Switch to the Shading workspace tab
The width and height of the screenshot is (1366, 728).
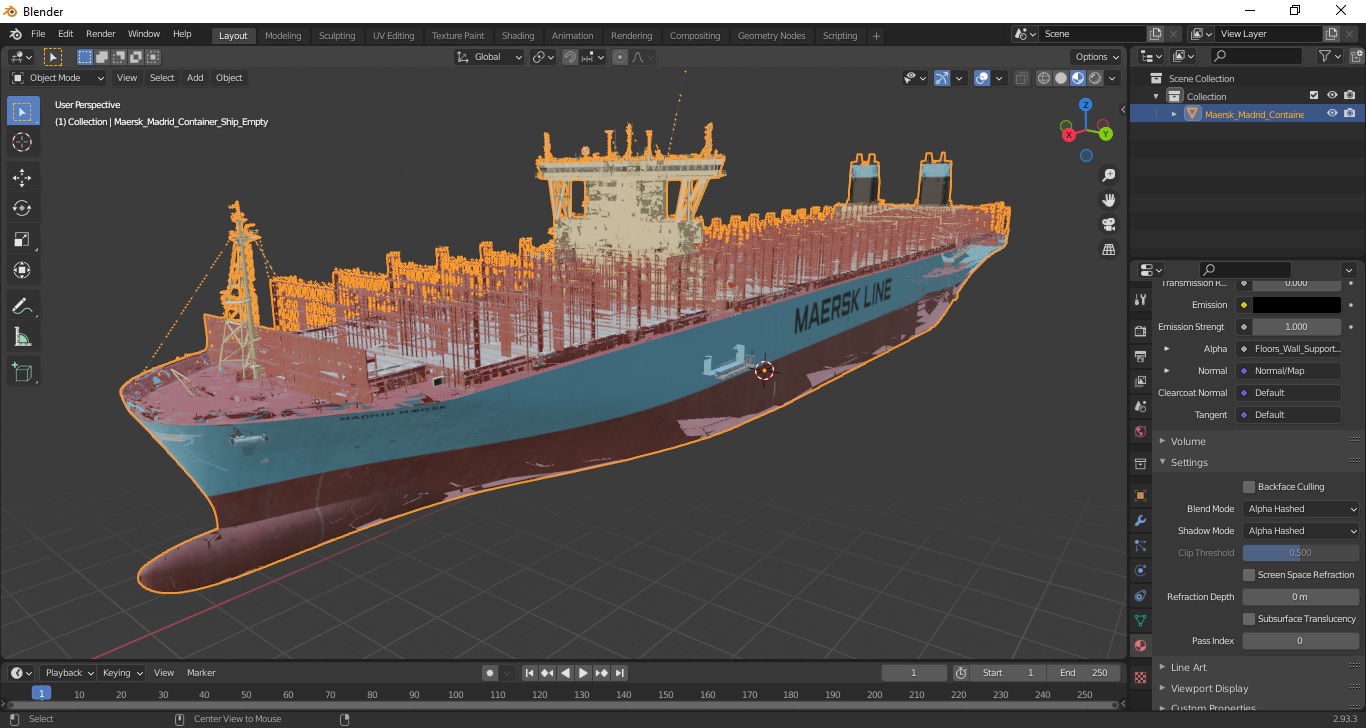518,36
